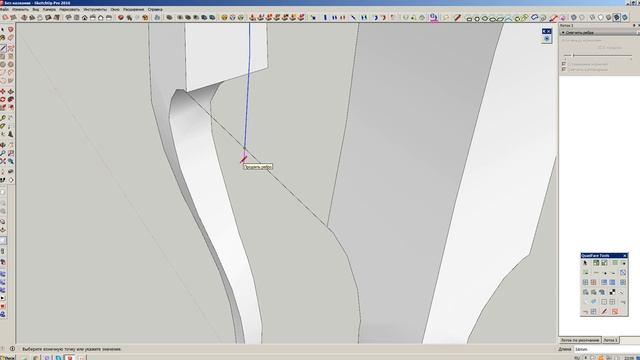Select the Pan hand tool
Viewport: 640px width, 360px height.
pos(11,145)
